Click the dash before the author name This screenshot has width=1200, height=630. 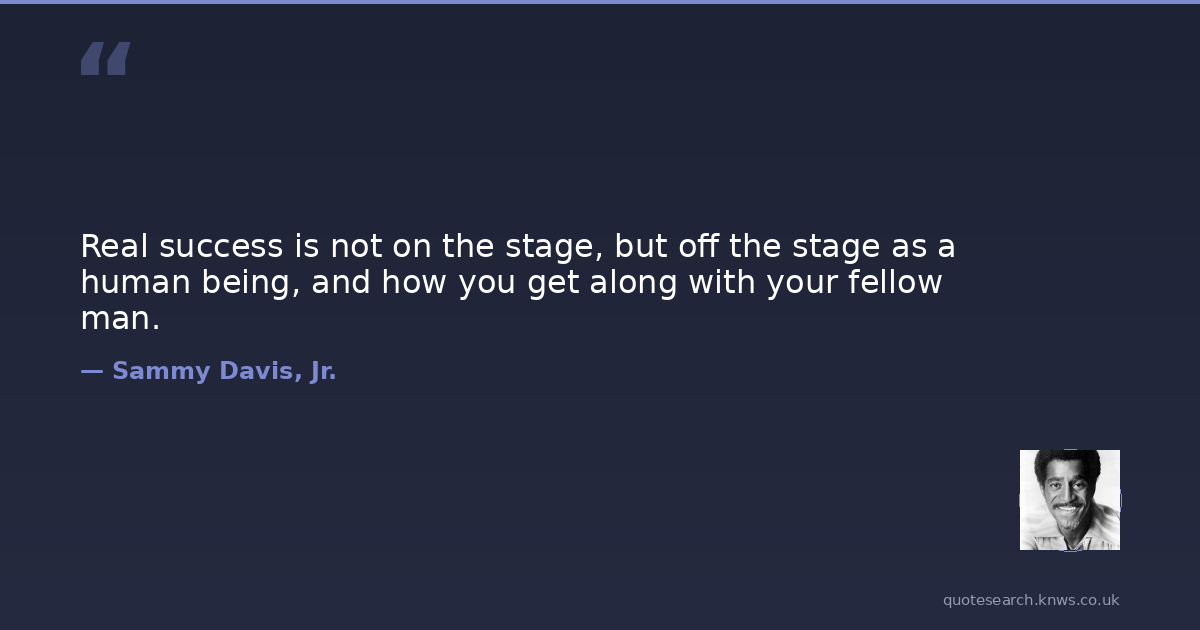click(x=91, y=371)
